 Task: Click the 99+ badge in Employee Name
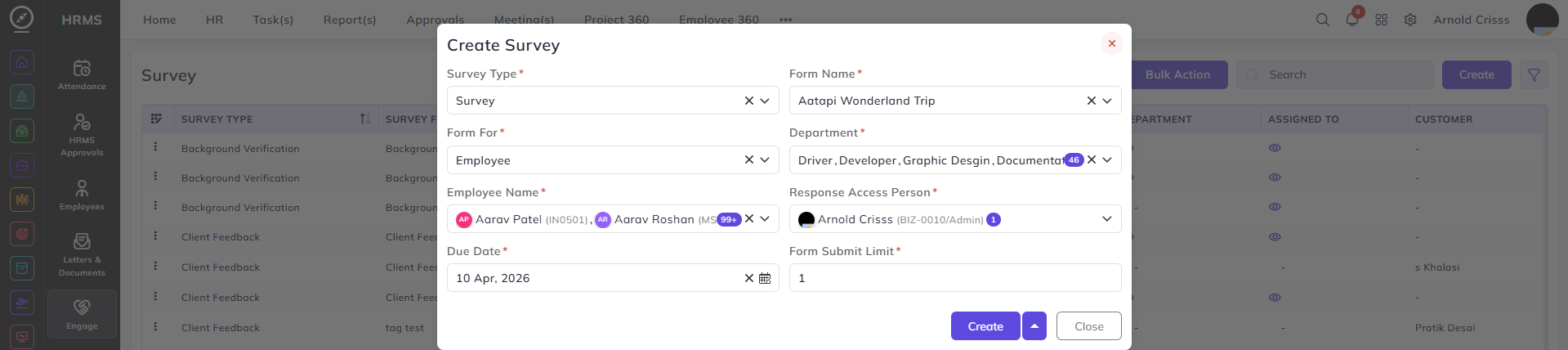(x=729, y=219)
